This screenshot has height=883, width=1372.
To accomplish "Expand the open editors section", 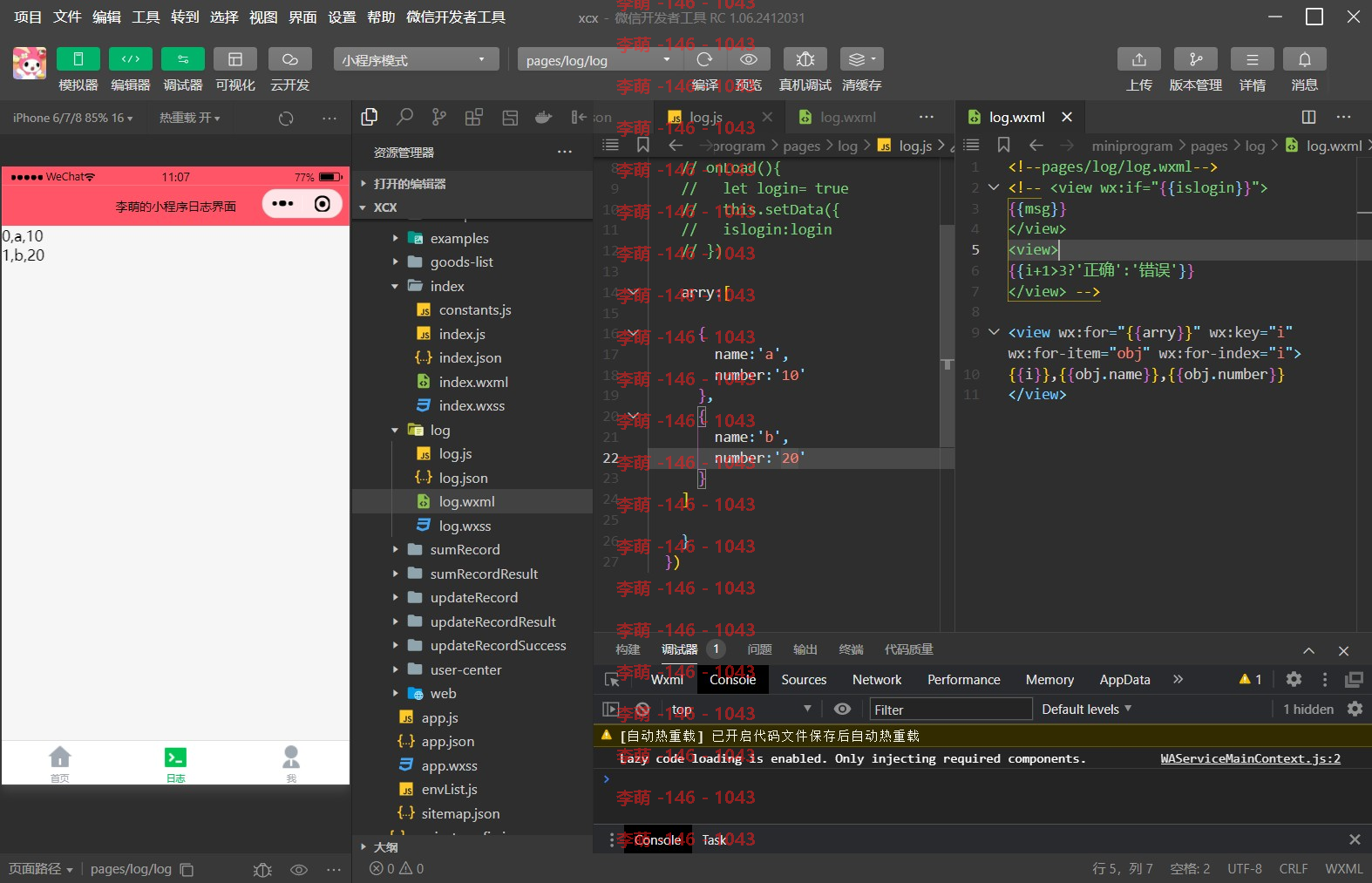I will (x=472, y=183).
